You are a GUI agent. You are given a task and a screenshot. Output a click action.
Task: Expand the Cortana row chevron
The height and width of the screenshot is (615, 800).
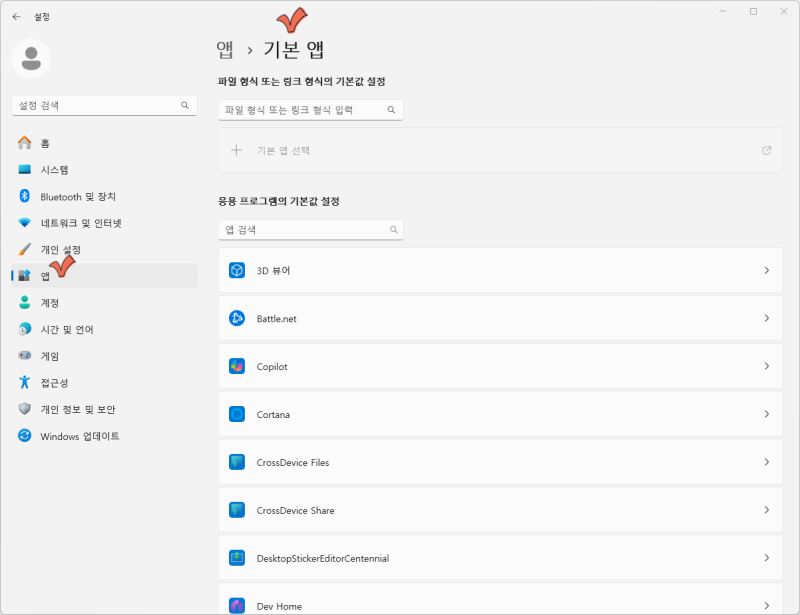tap(766, 414)
